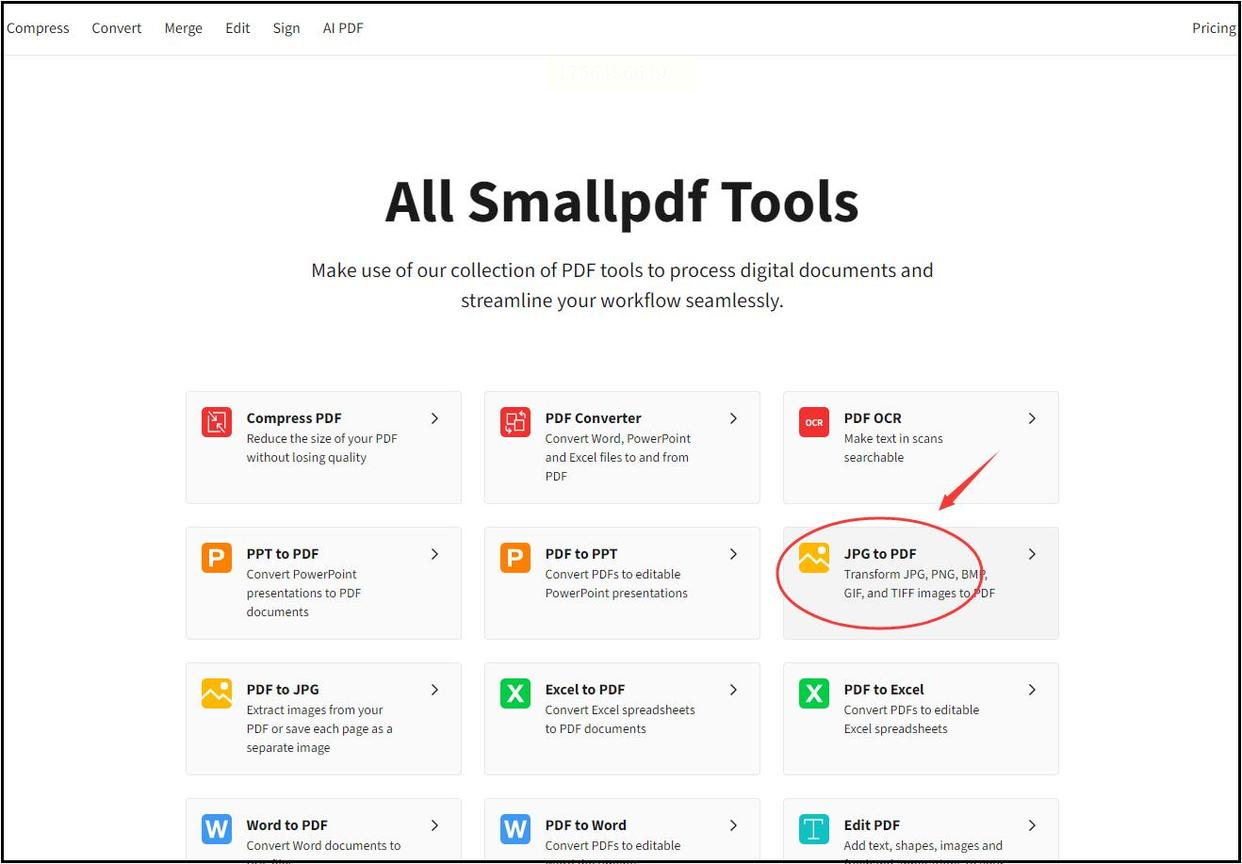1242x864 pixels.
Task: Select the JPG to PDF title
Action: tap(880, 554)
